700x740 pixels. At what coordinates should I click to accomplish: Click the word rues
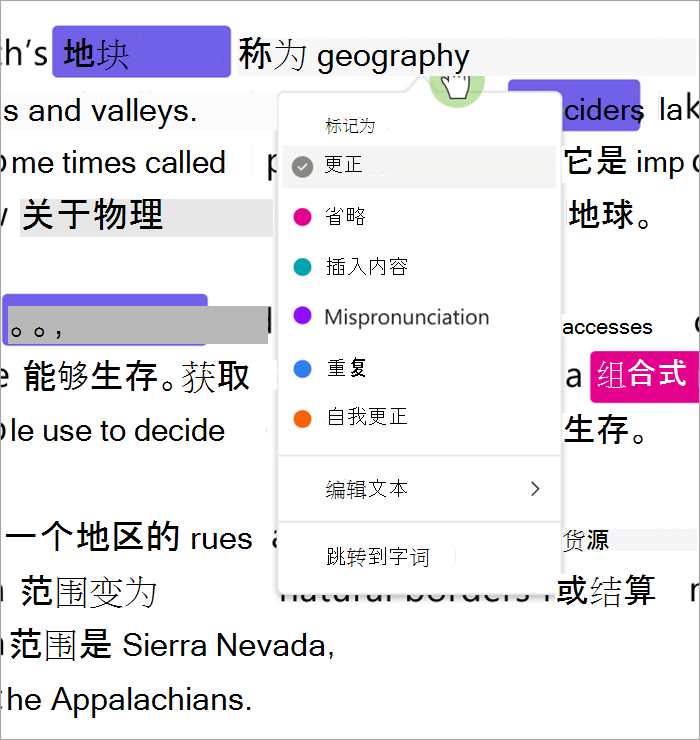coord(221,539)
